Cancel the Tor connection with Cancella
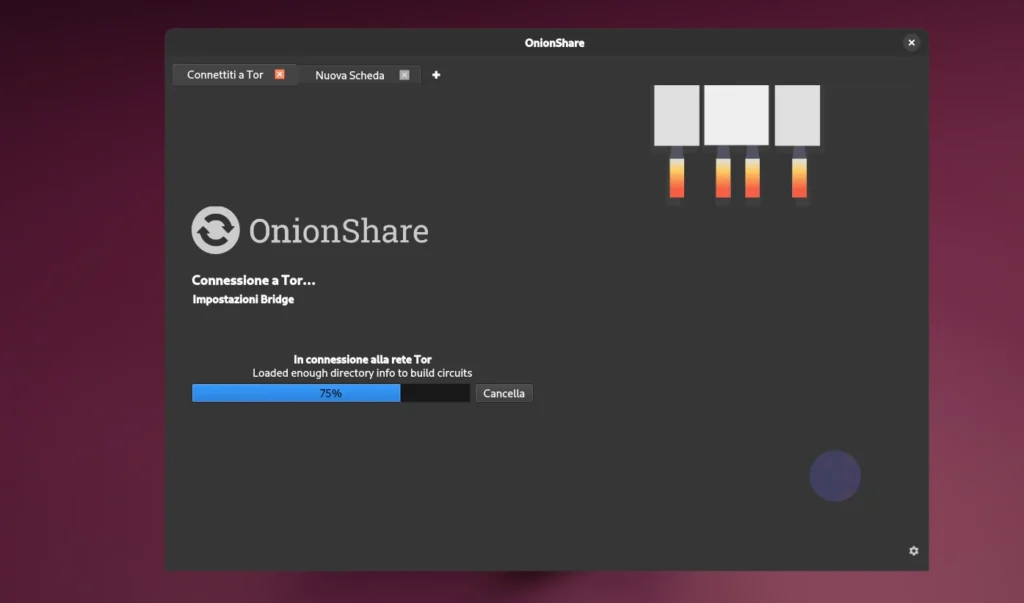This screenshot has height=603, width=1024. pyautogui.click(x=504, y=392)
